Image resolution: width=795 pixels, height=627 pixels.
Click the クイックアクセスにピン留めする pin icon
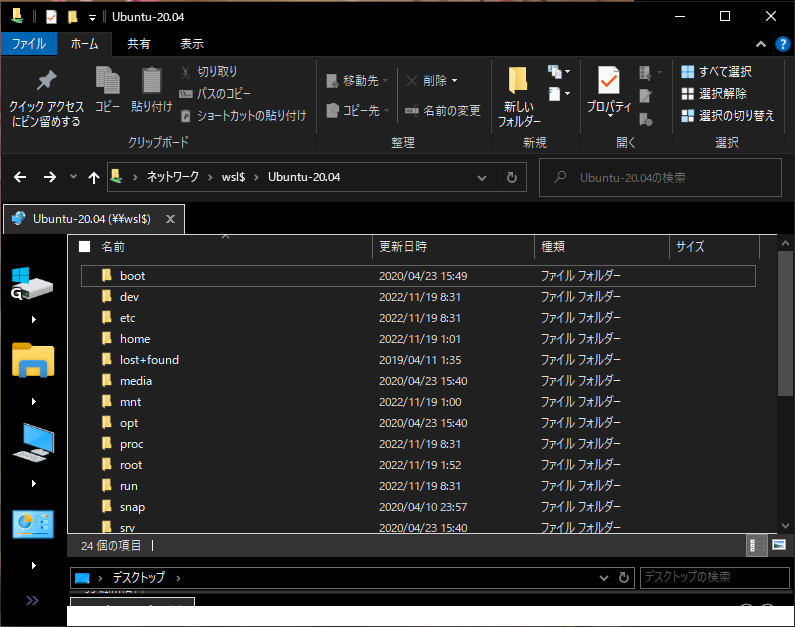tap(46, 81)
